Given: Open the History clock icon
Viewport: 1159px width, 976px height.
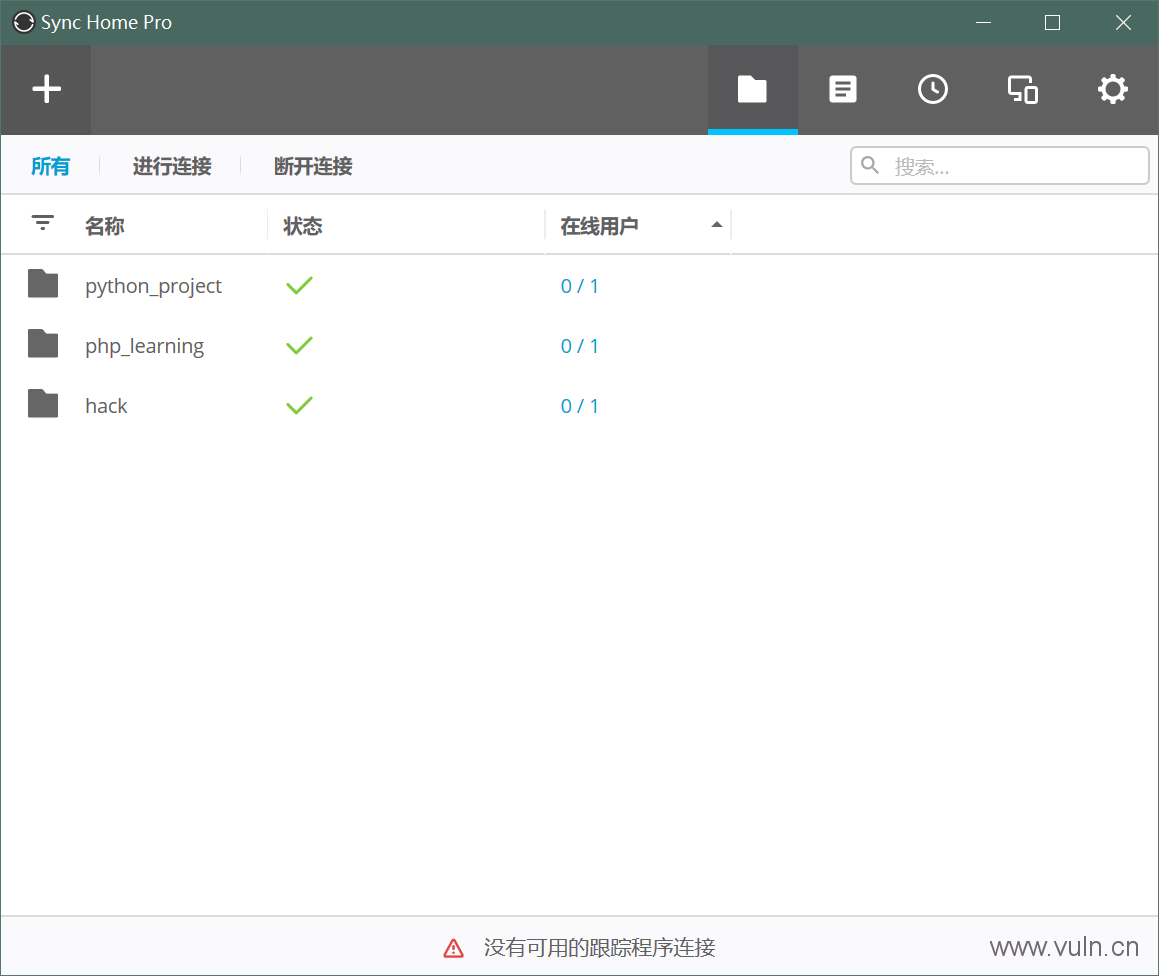Looking at the screenshot, I should click(x=933, y=90).
